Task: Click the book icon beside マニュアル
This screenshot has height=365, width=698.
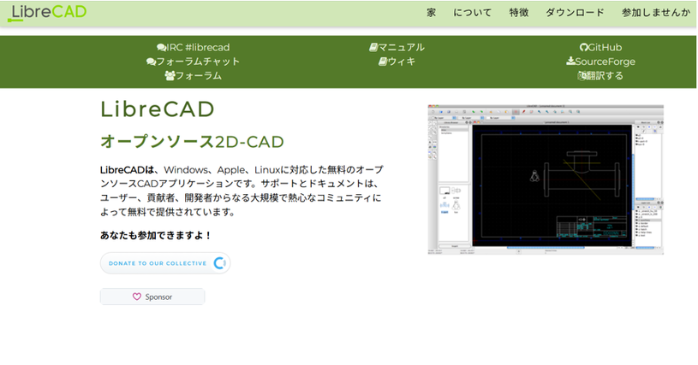Action: click(373, 47)
